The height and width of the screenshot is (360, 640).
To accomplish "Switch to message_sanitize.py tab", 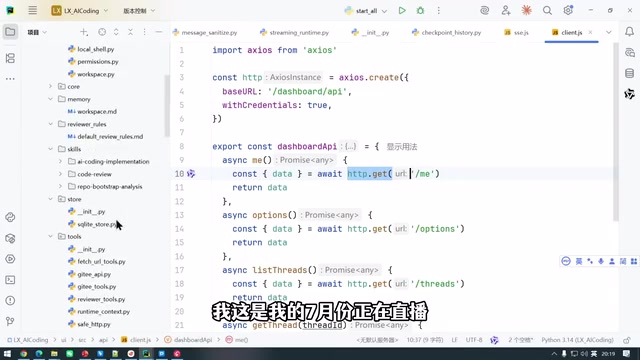I will [x=205, y=32].
